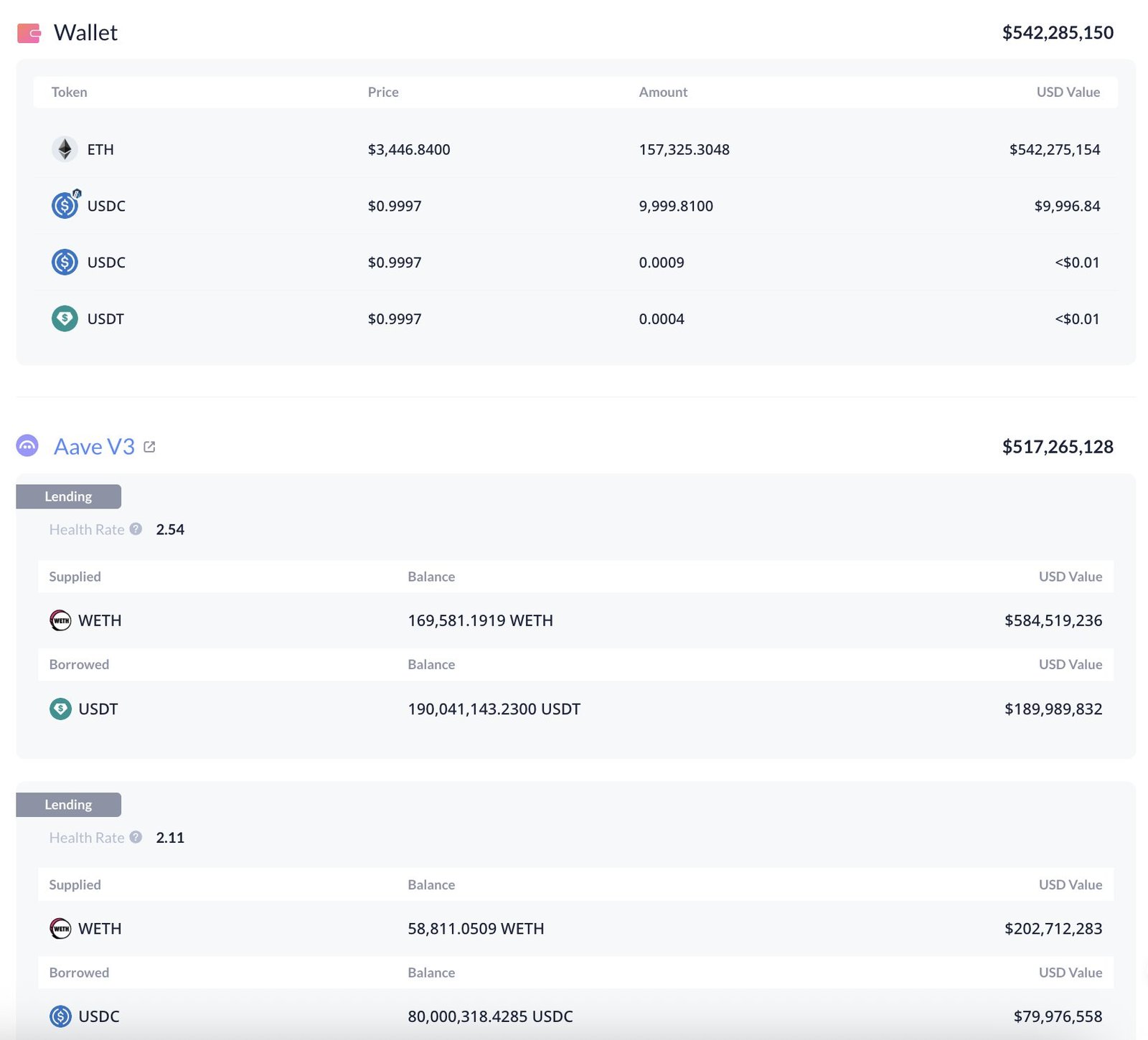Click the Health Rate question mark near 2.11

click(136, 837)
